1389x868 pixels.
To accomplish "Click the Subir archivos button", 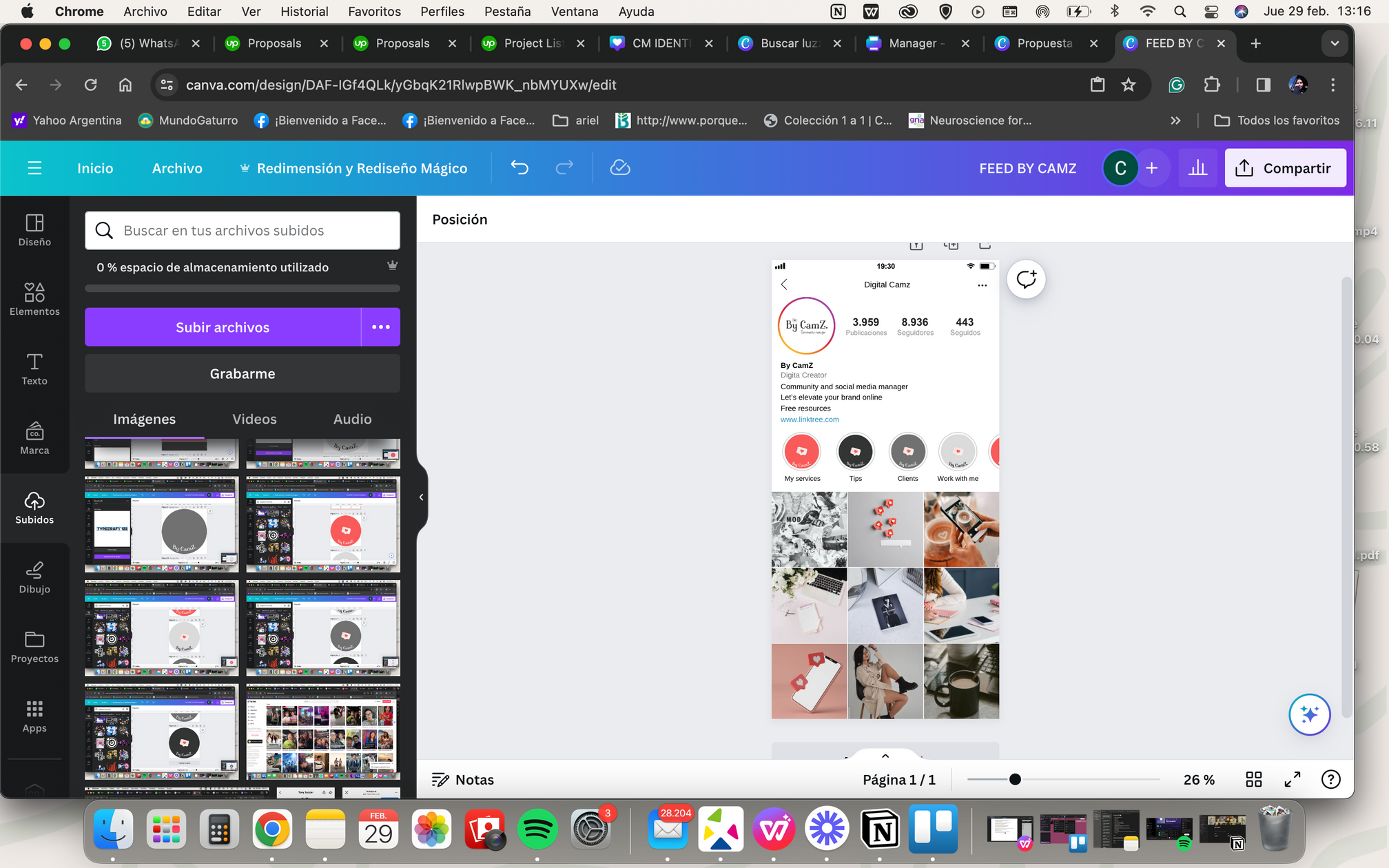I will pyautogui.click(x=223, y=327).
